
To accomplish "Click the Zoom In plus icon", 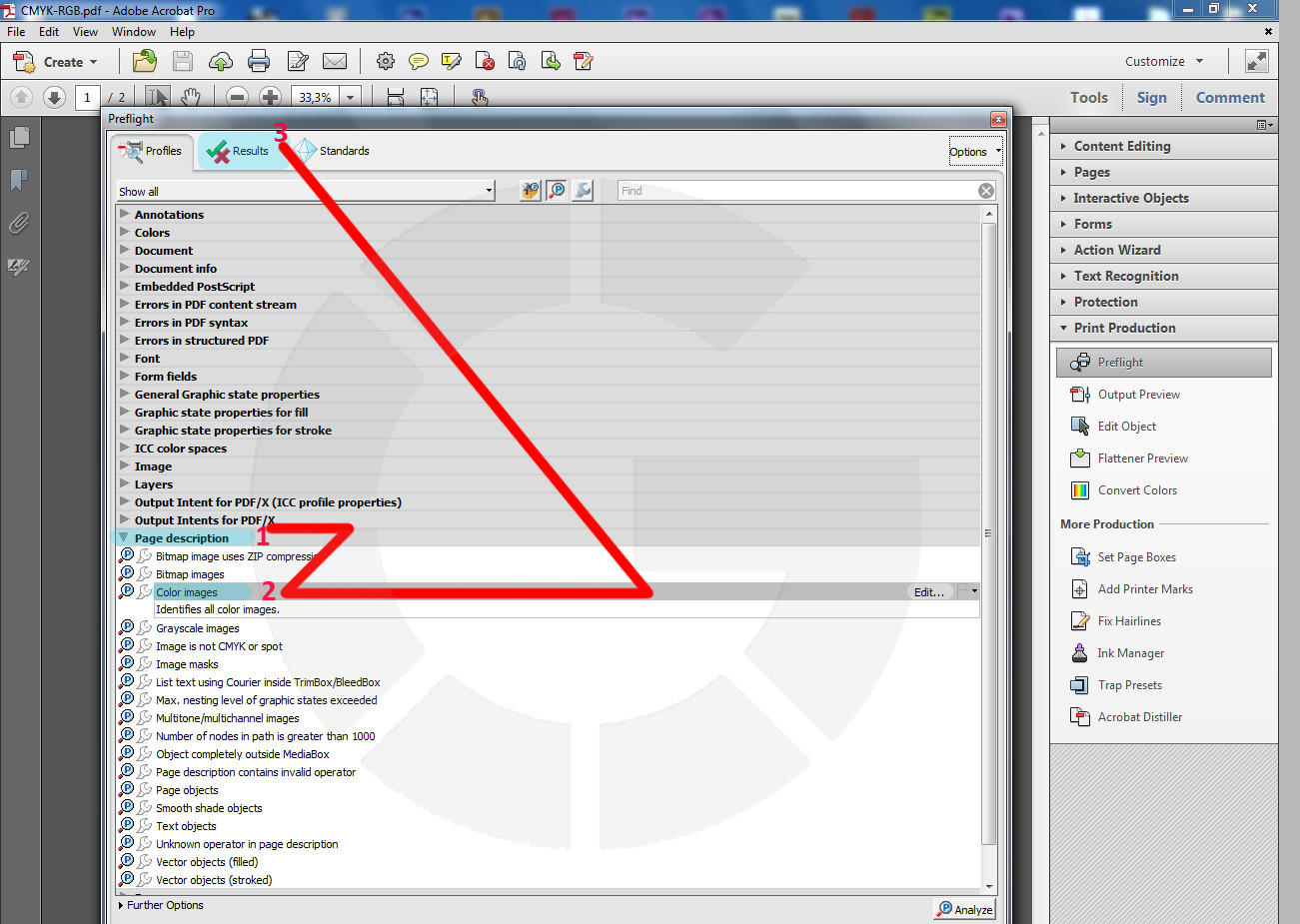I will tap(270, 97).
